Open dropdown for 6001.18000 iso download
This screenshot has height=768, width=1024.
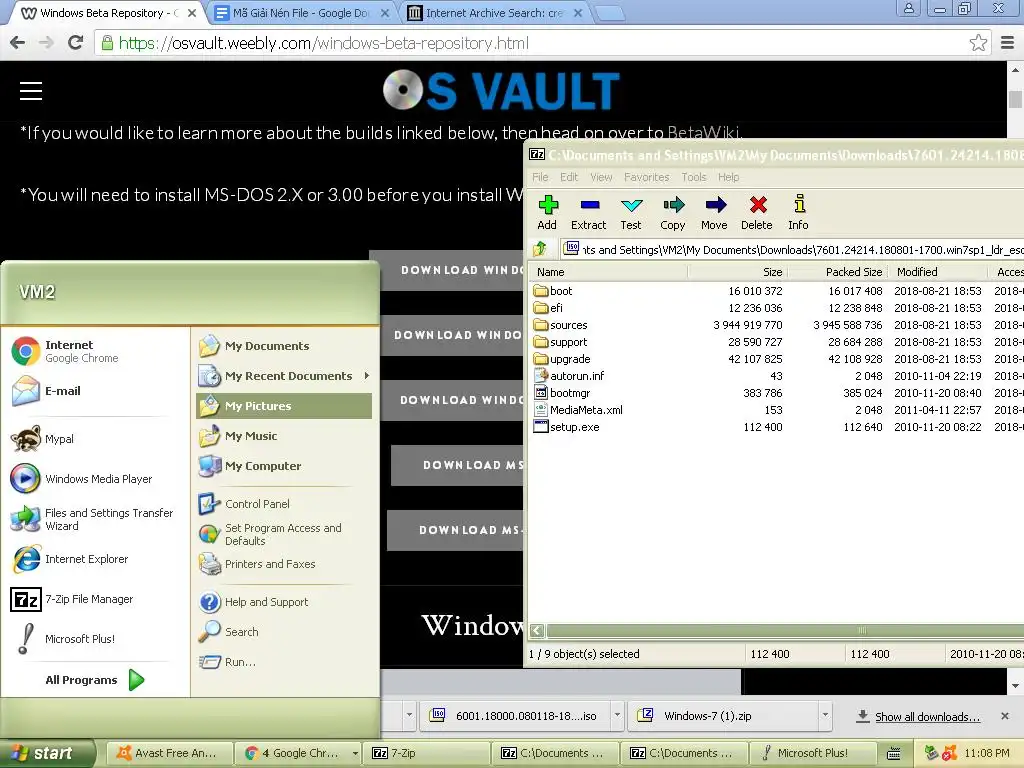[616, 715]
